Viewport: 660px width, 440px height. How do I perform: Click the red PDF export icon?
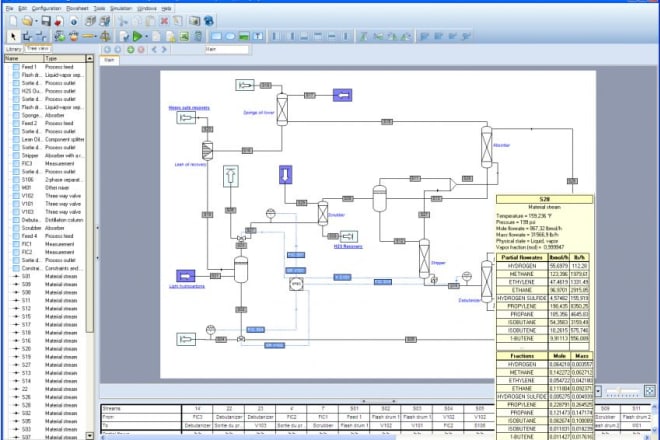click(x=59, y=21)
